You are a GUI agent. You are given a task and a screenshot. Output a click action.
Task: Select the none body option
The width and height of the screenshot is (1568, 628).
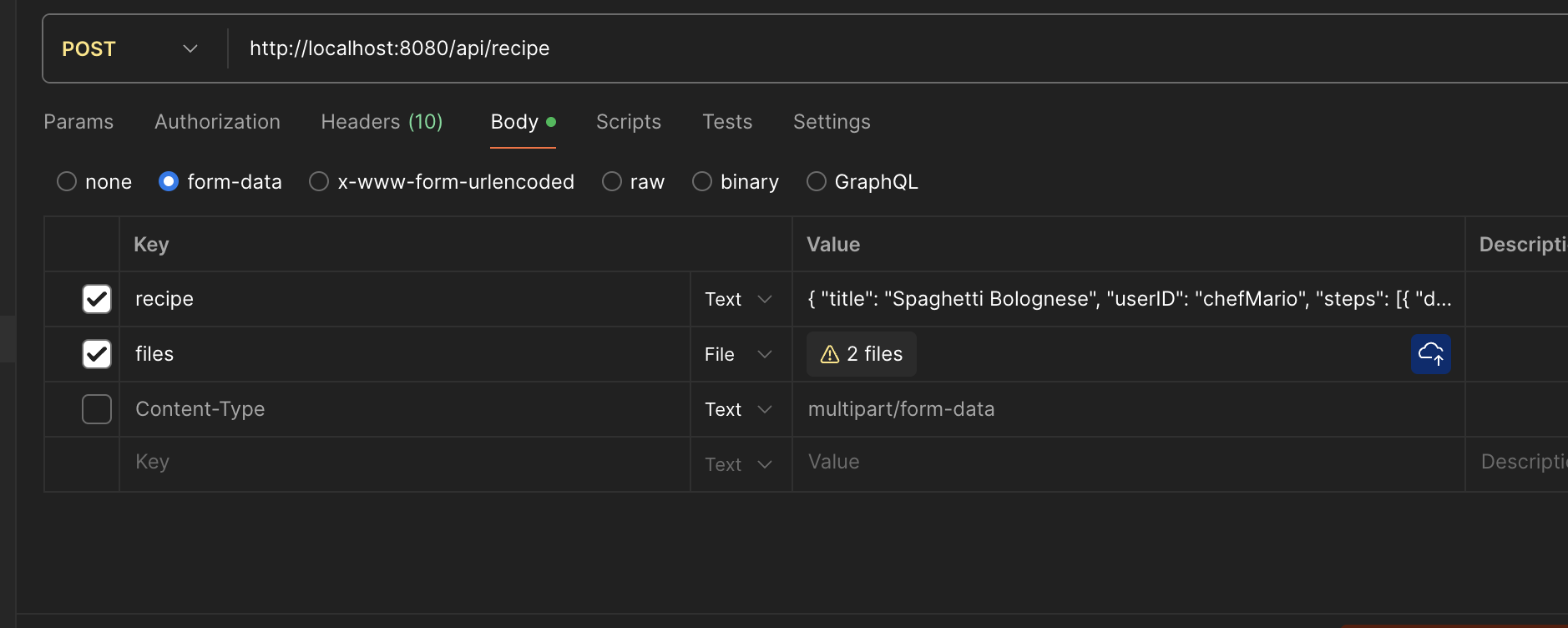(x=67, y=181)
